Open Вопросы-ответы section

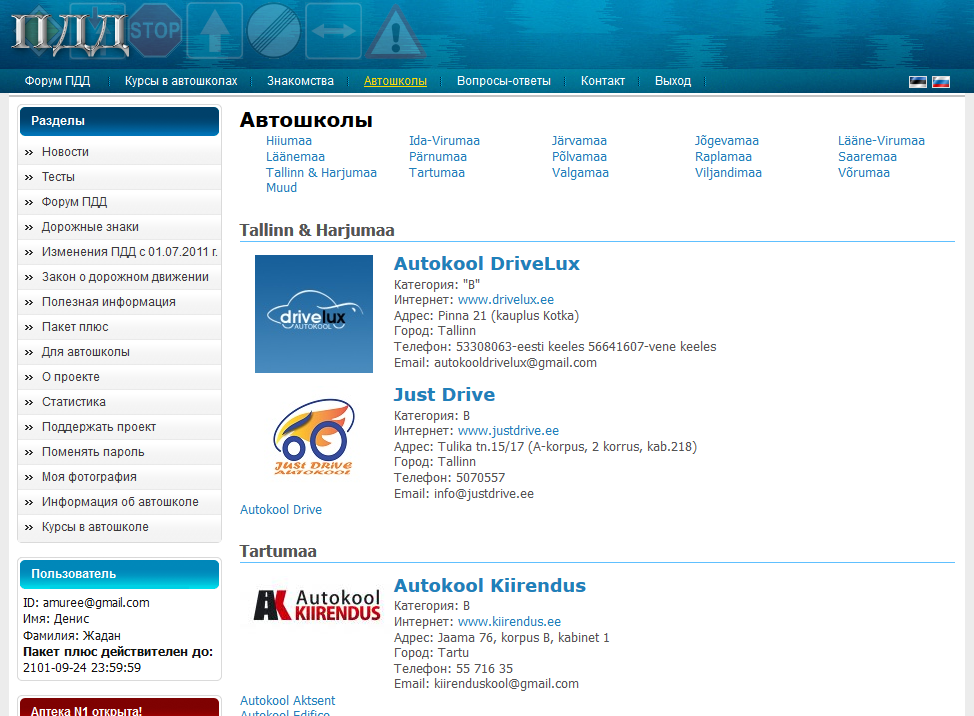504,81
